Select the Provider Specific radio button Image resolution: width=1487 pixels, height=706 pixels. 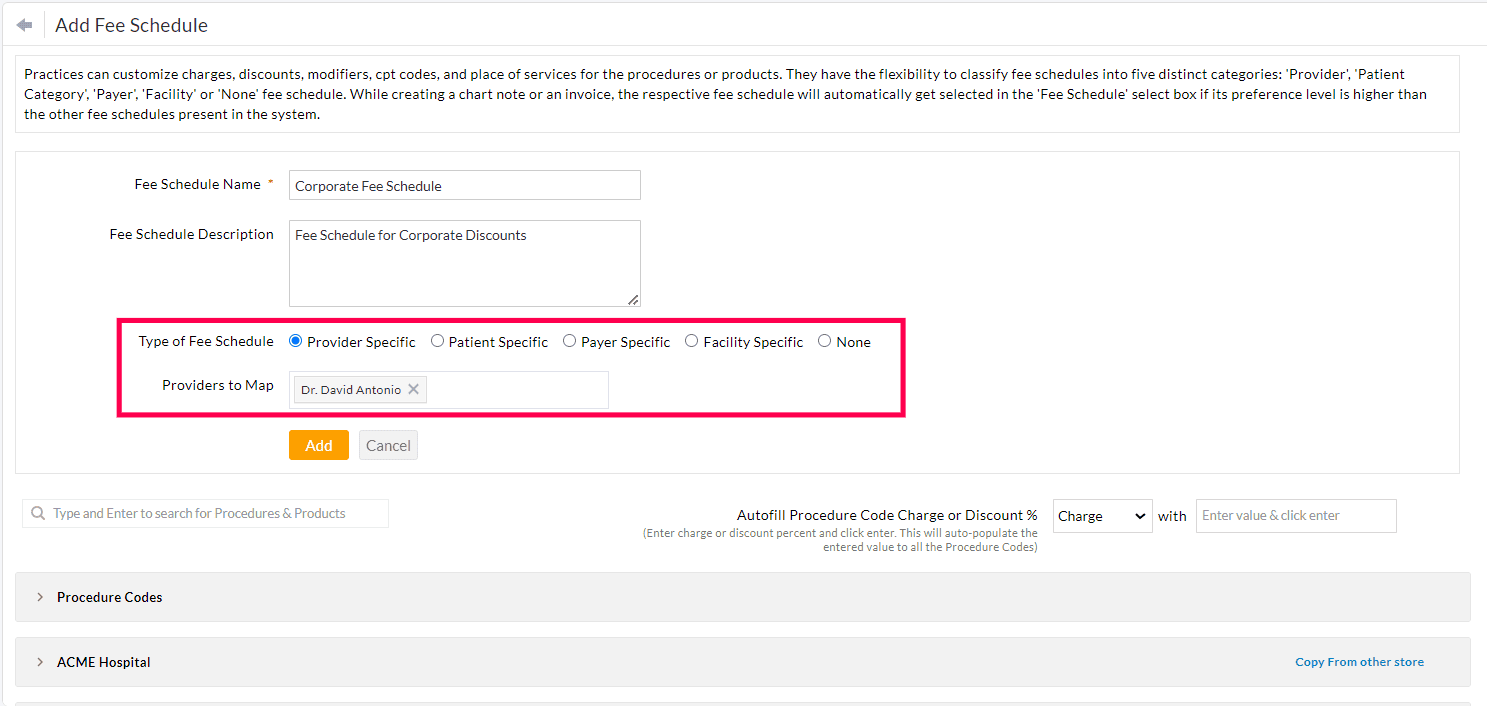[294, 340]
